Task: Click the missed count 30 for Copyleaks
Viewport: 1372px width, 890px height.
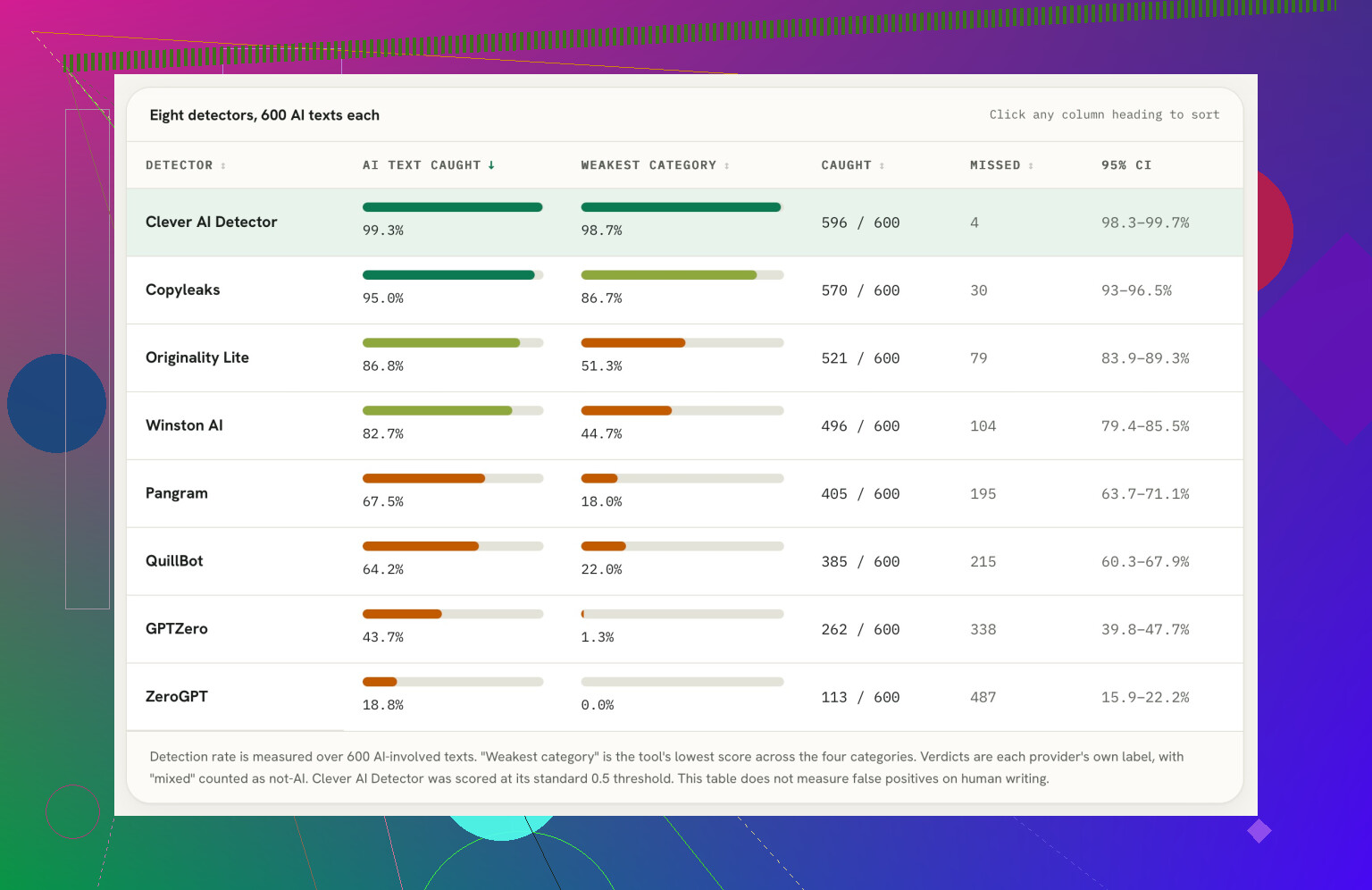Action: 979,290
